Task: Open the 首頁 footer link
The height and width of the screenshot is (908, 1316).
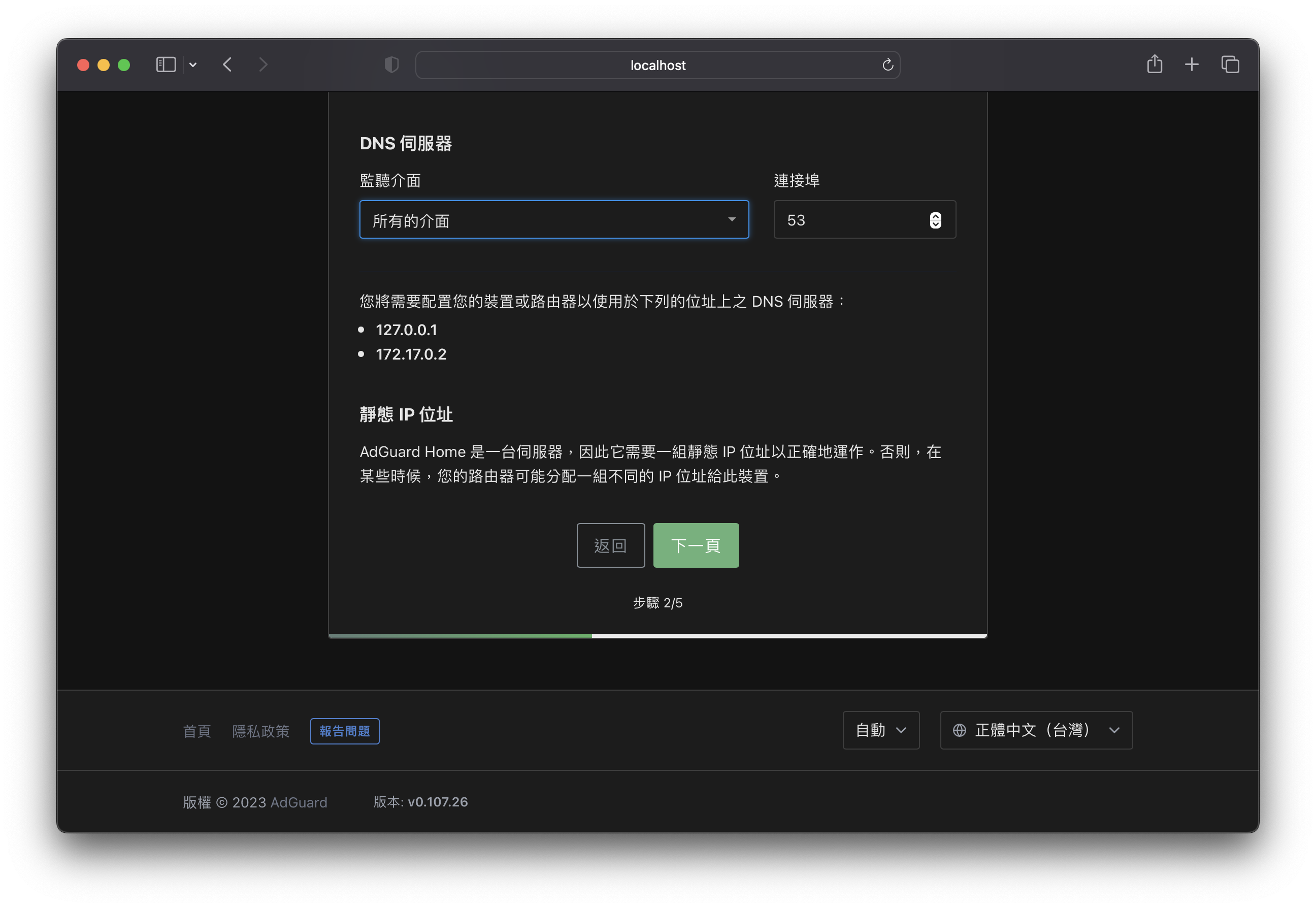Action: click(197, 731)
